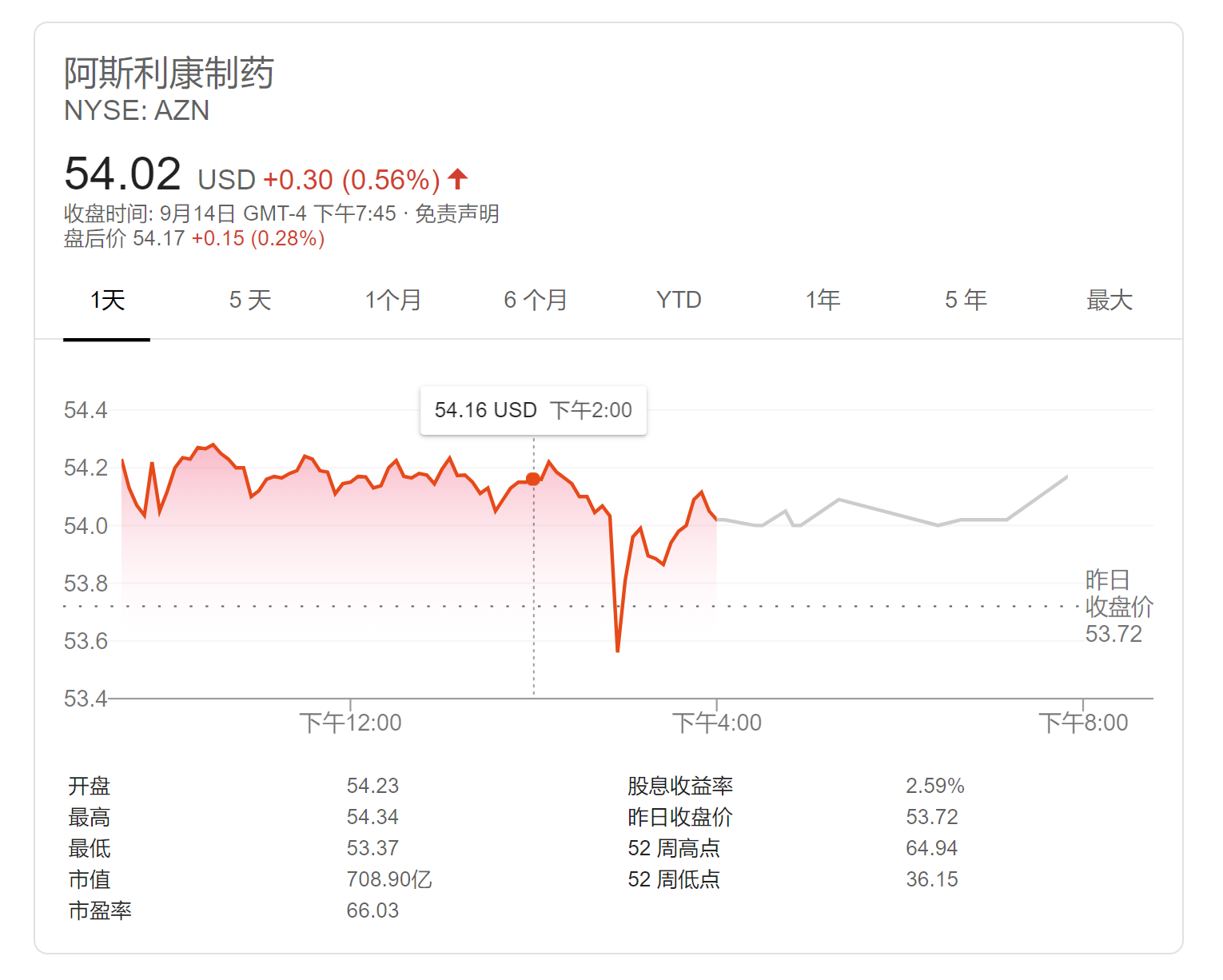1223x980 pixels.
Task: Open the 1个月 chart tab
Action: (x=393, y=301)
